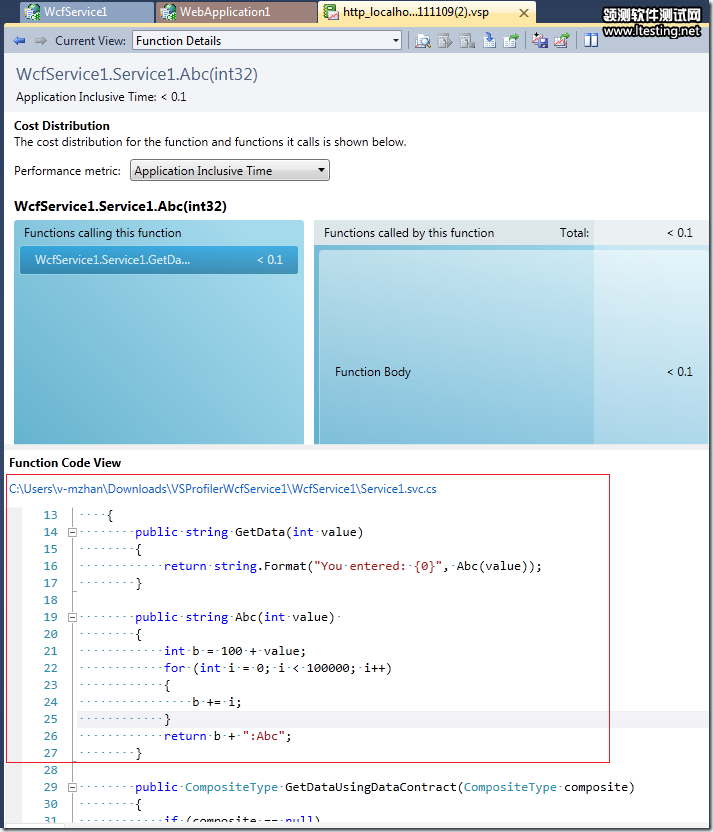Click the 'b += i;' code line
Image resolution: width=713 pixels, height=832 pixels.
(x=217, y=702)
